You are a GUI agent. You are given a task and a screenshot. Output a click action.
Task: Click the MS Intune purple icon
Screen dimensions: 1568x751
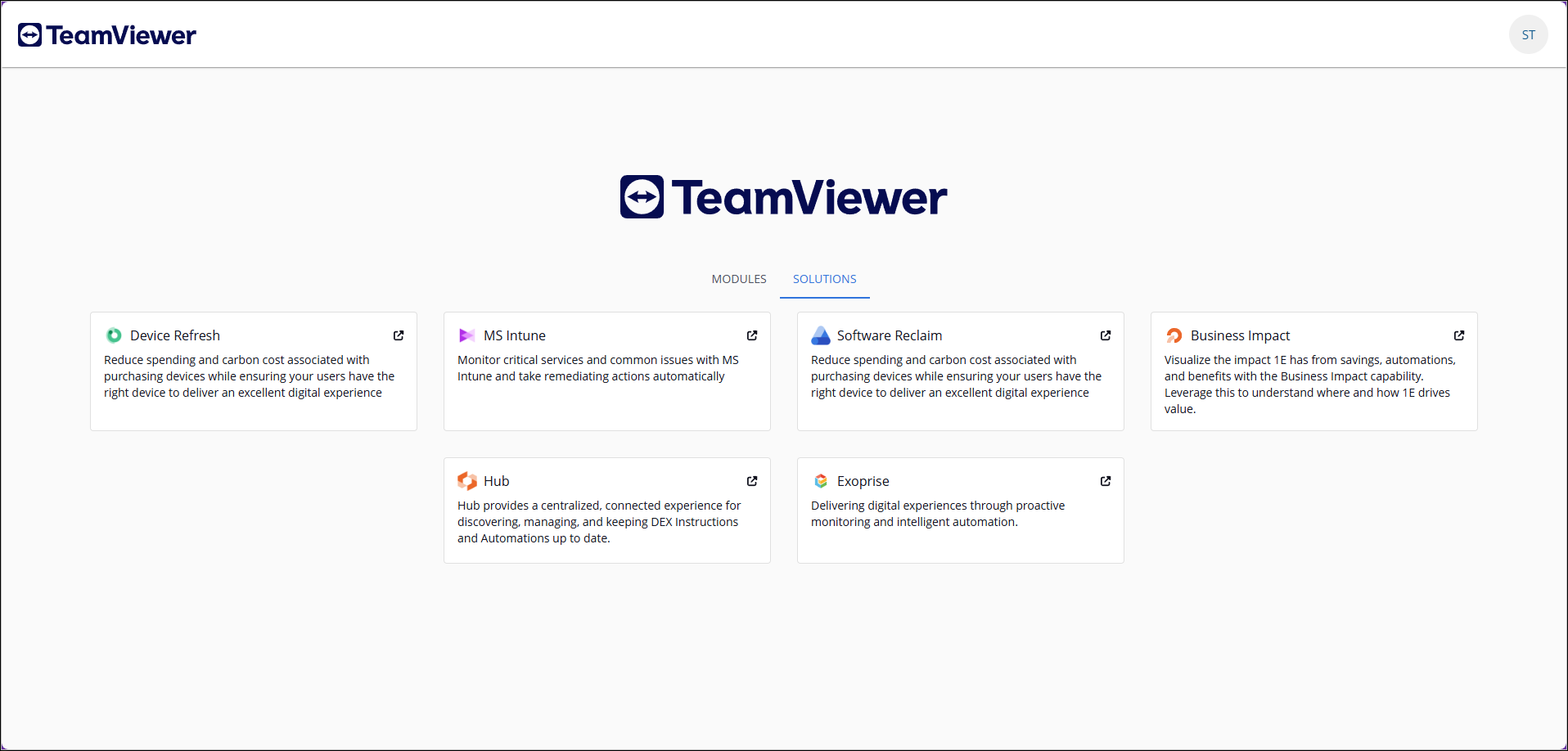tap(466, 335)
